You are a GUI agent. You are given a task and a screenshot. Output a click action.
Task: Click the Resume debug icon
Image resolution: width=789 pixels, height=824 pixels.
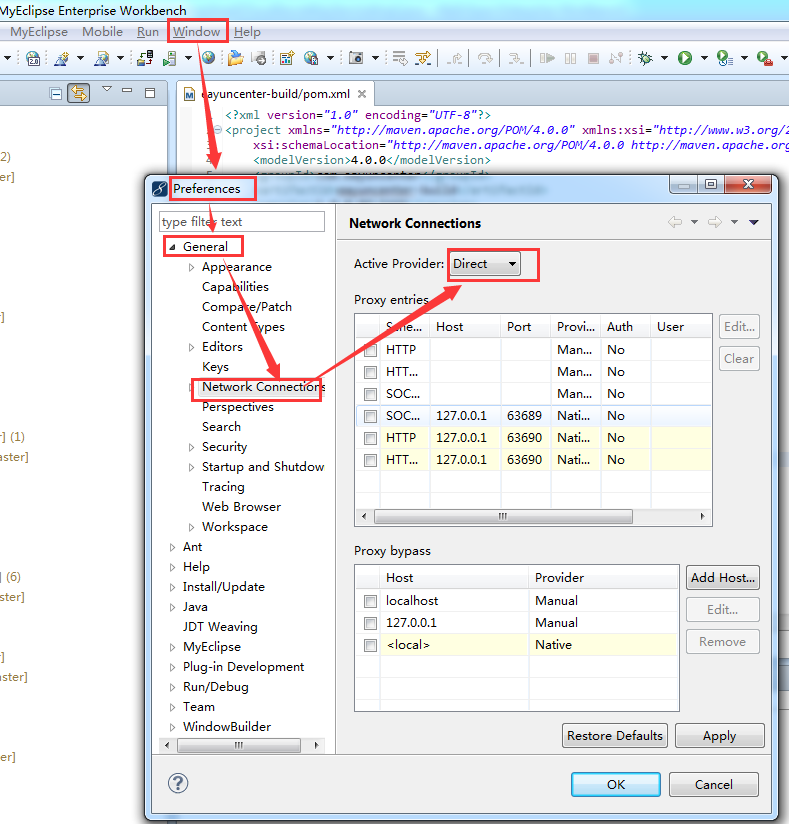pos(547,58)
